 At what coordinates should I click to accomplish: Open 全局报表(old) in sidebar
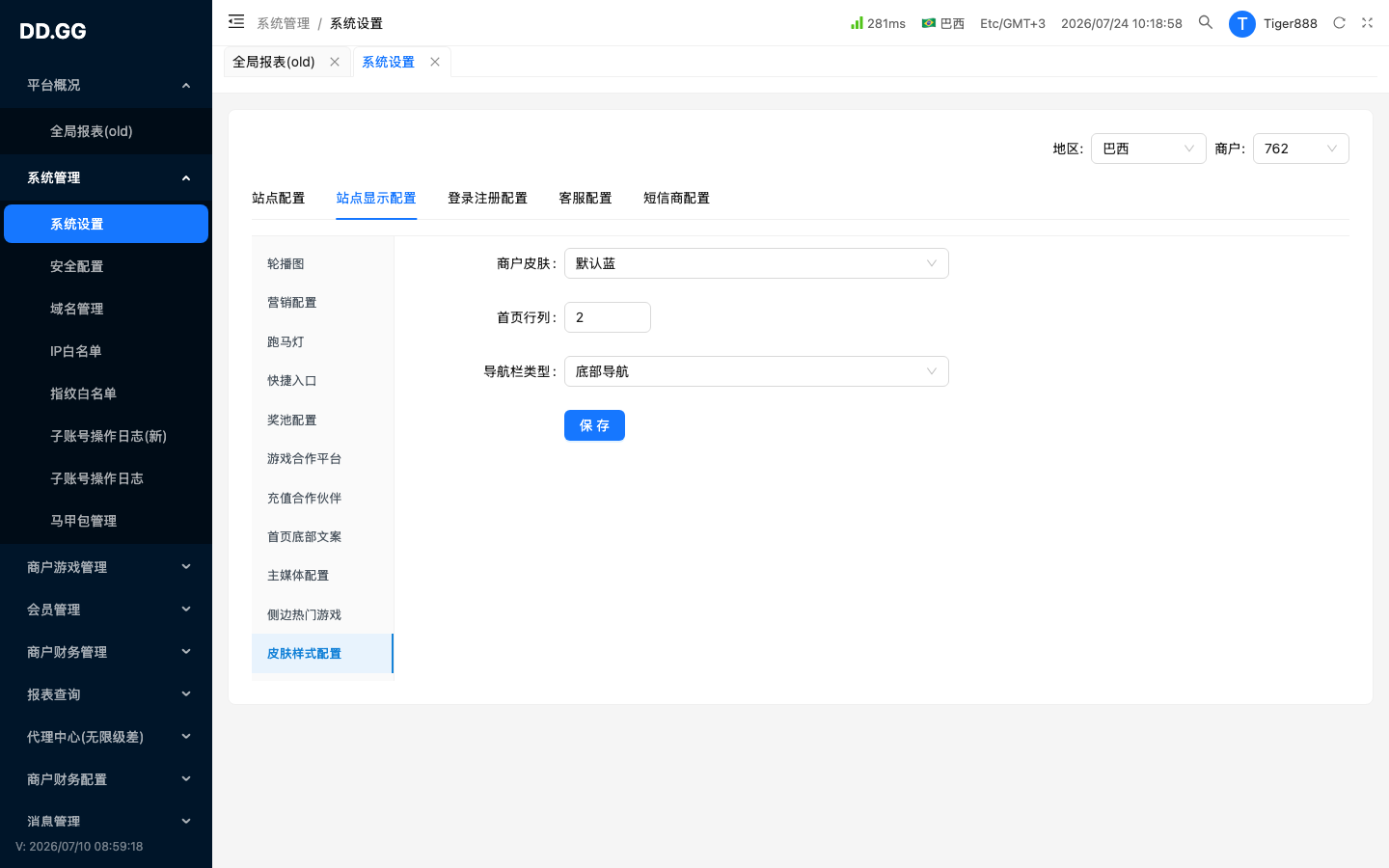(x=106, y=131)
